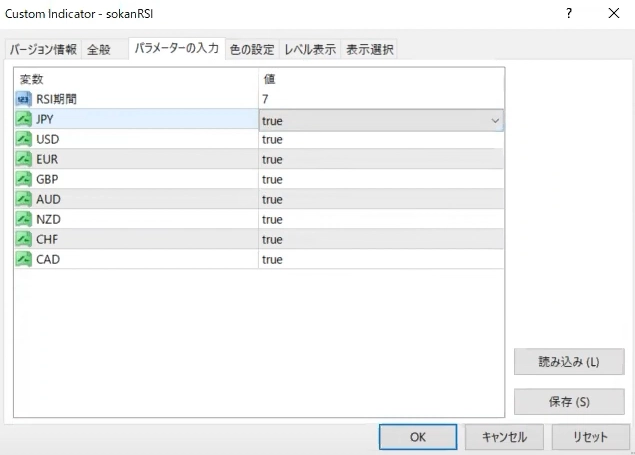The height and width of the screenshot is (455, 635).
Task: Click the green icon next to CHF
Action: click(x=23, y=239)
